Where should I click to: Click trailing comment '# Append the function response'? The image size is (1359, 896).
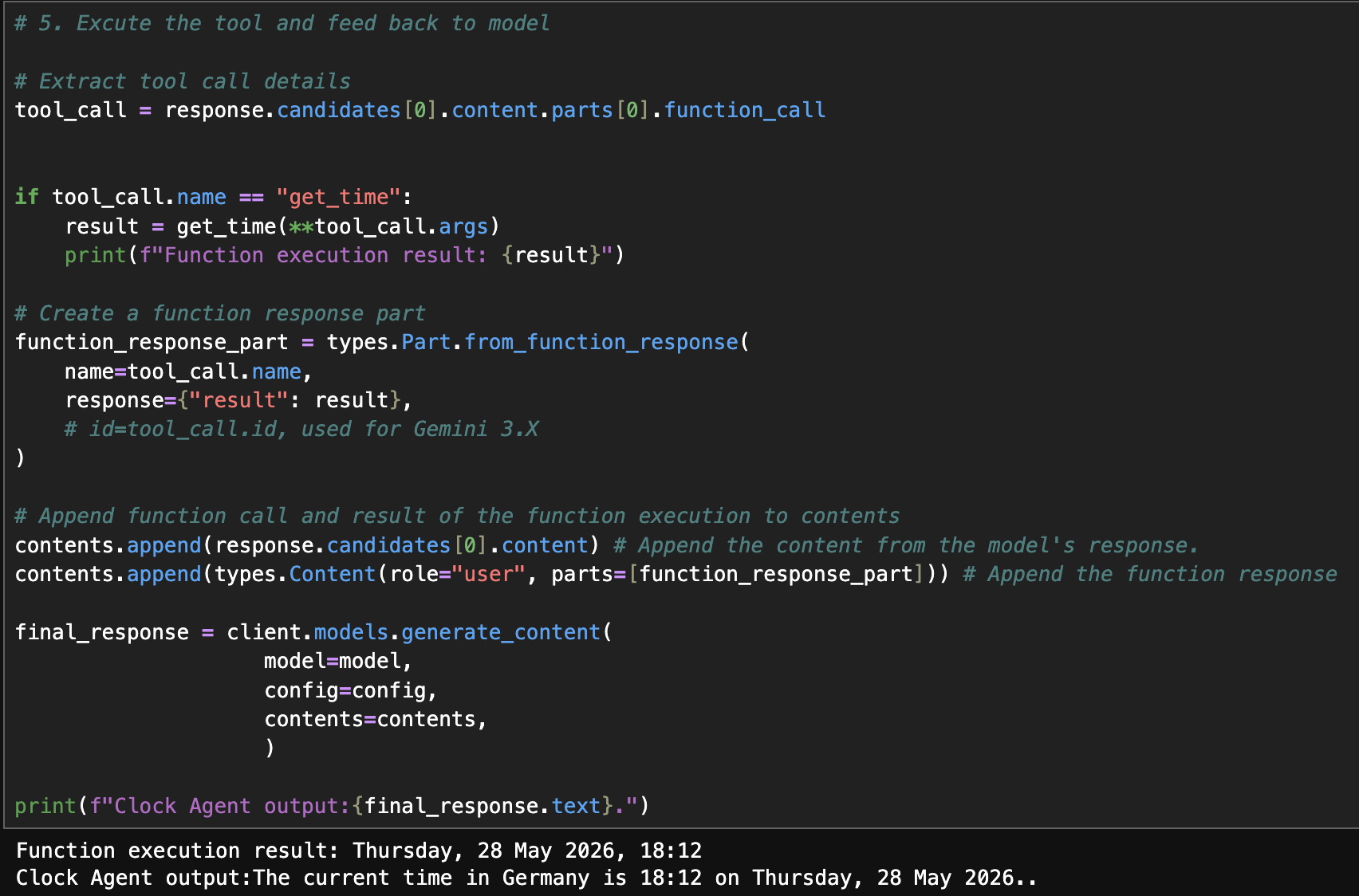coord(1150,574)
